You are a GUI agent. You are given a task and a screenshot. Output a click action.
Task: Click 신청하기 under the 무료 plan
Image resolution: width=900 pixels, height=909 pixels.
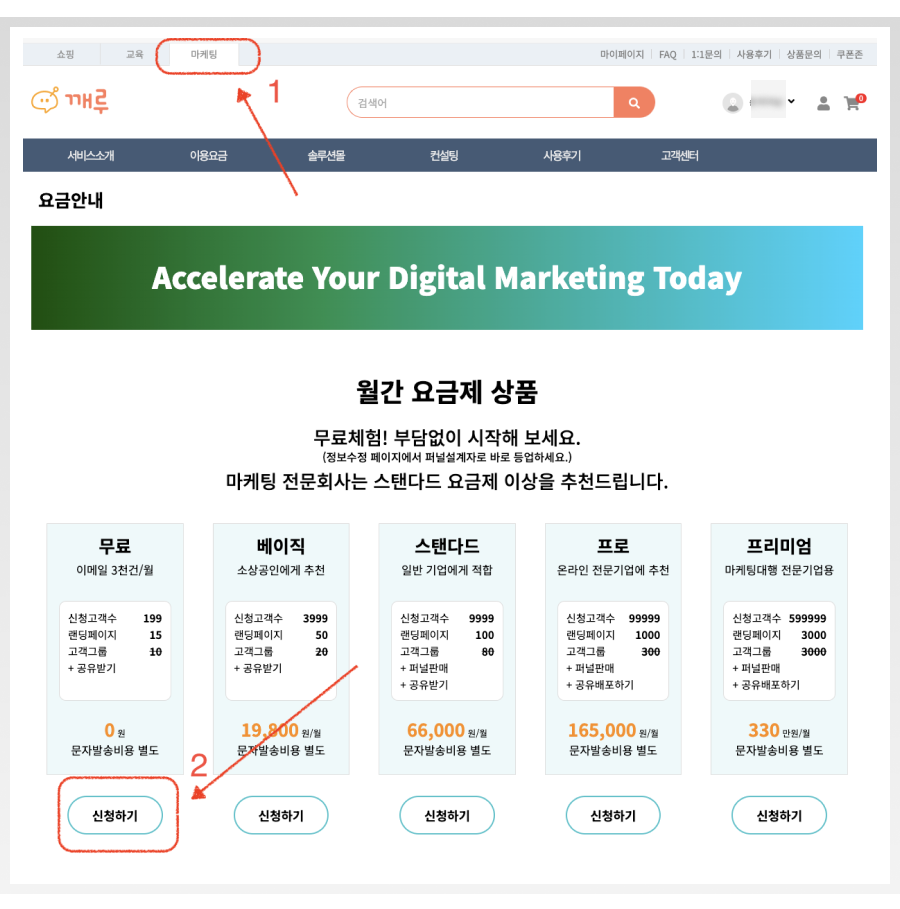point(115,816)
